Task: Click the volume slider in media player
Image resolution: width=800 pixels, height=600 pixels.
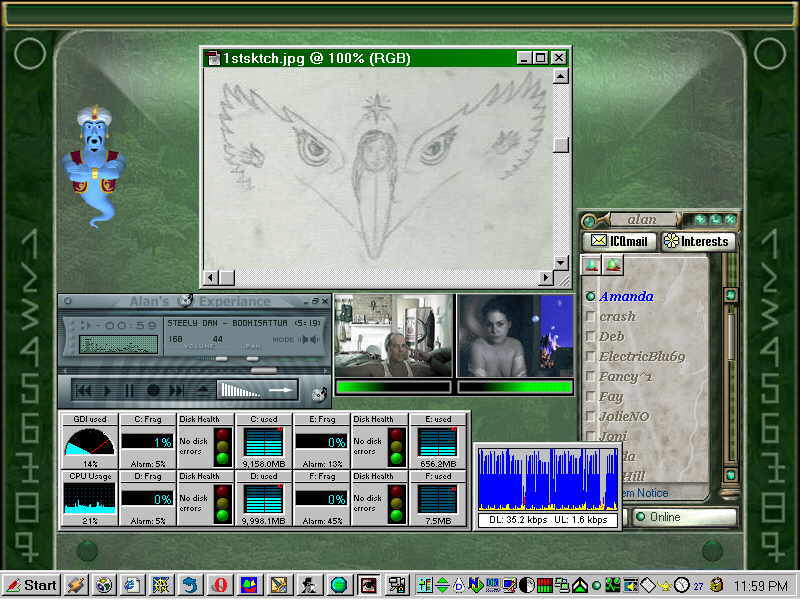Action: coord(223,358)
